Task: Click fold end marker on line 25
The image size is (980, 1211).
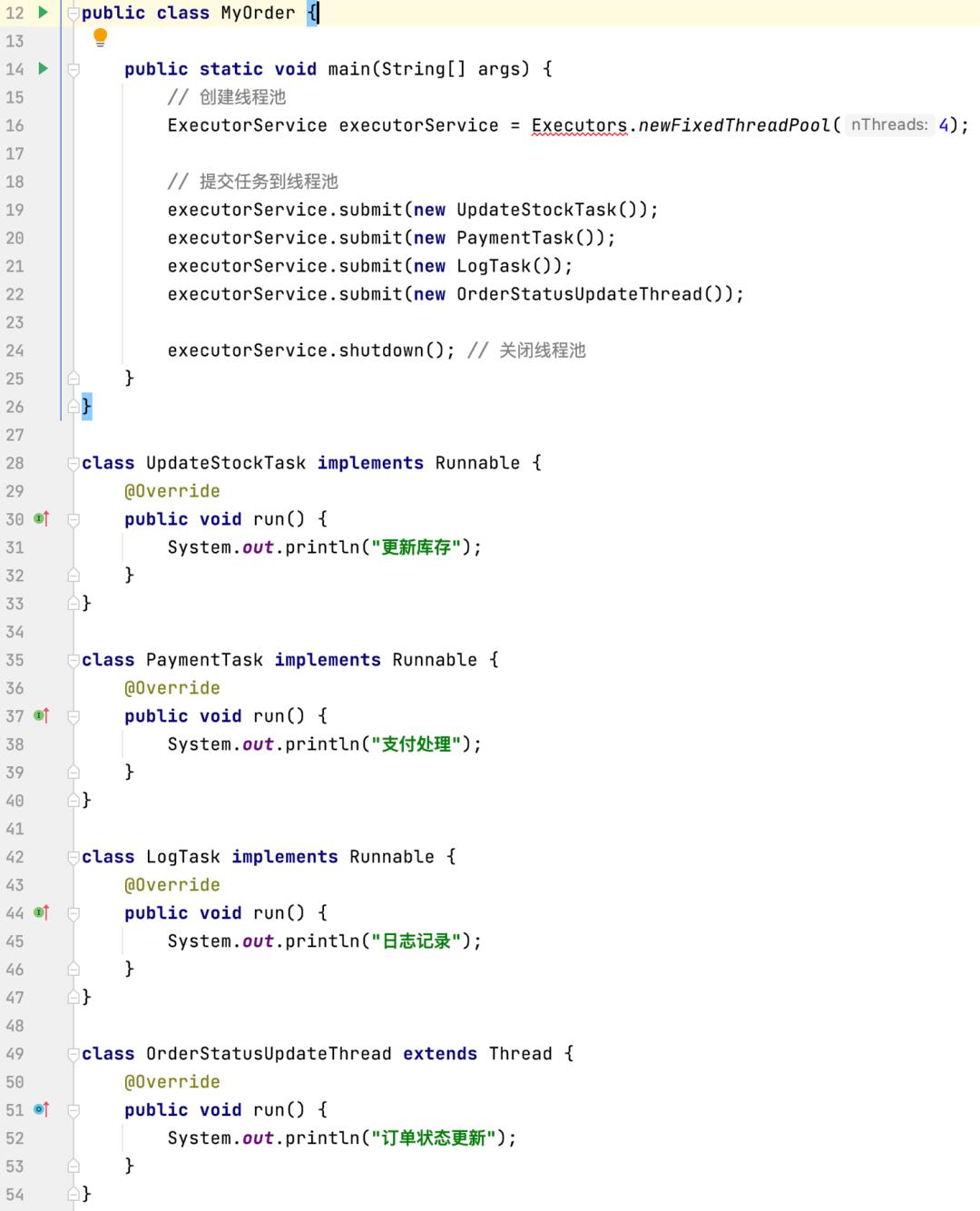Action: coord(73,379)
